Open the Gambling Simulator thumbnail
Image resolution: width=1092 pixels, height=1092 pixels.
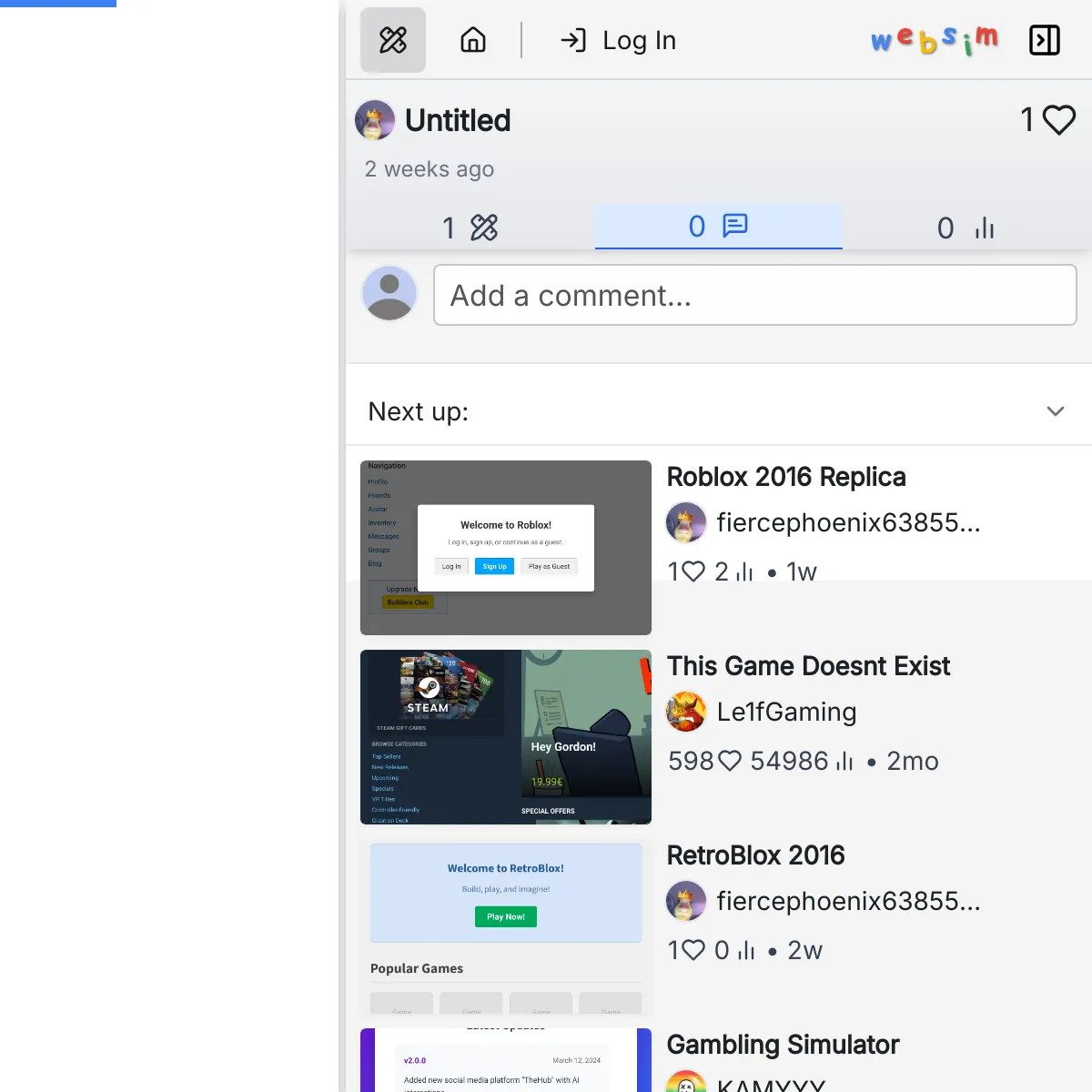506,1060
